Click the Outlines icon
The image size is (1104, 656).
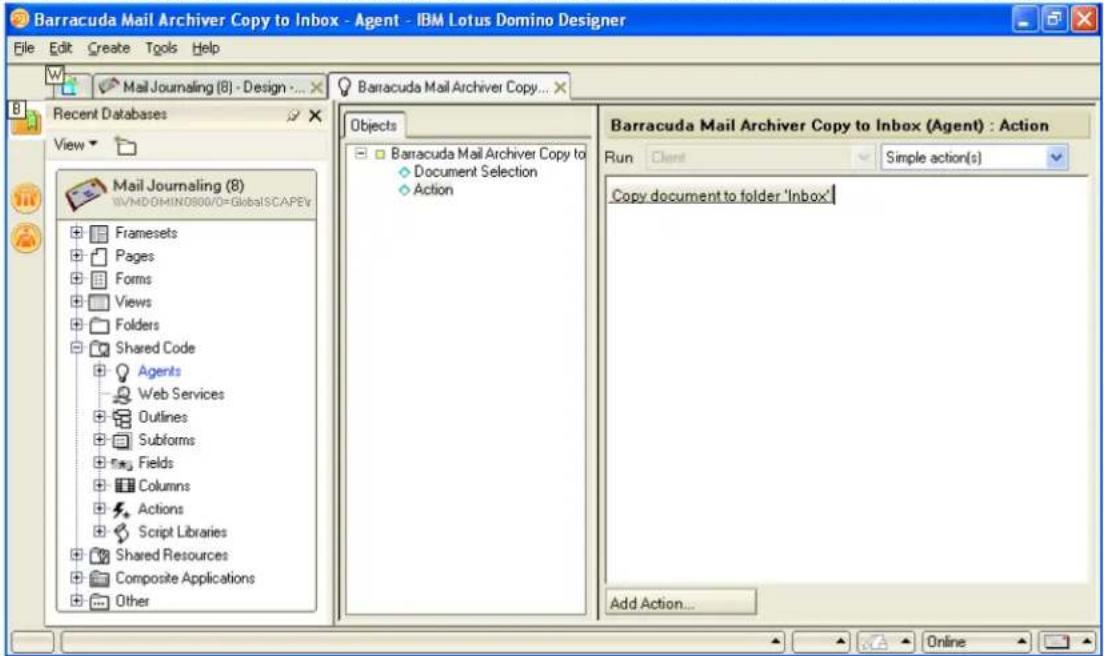[123, 418]
